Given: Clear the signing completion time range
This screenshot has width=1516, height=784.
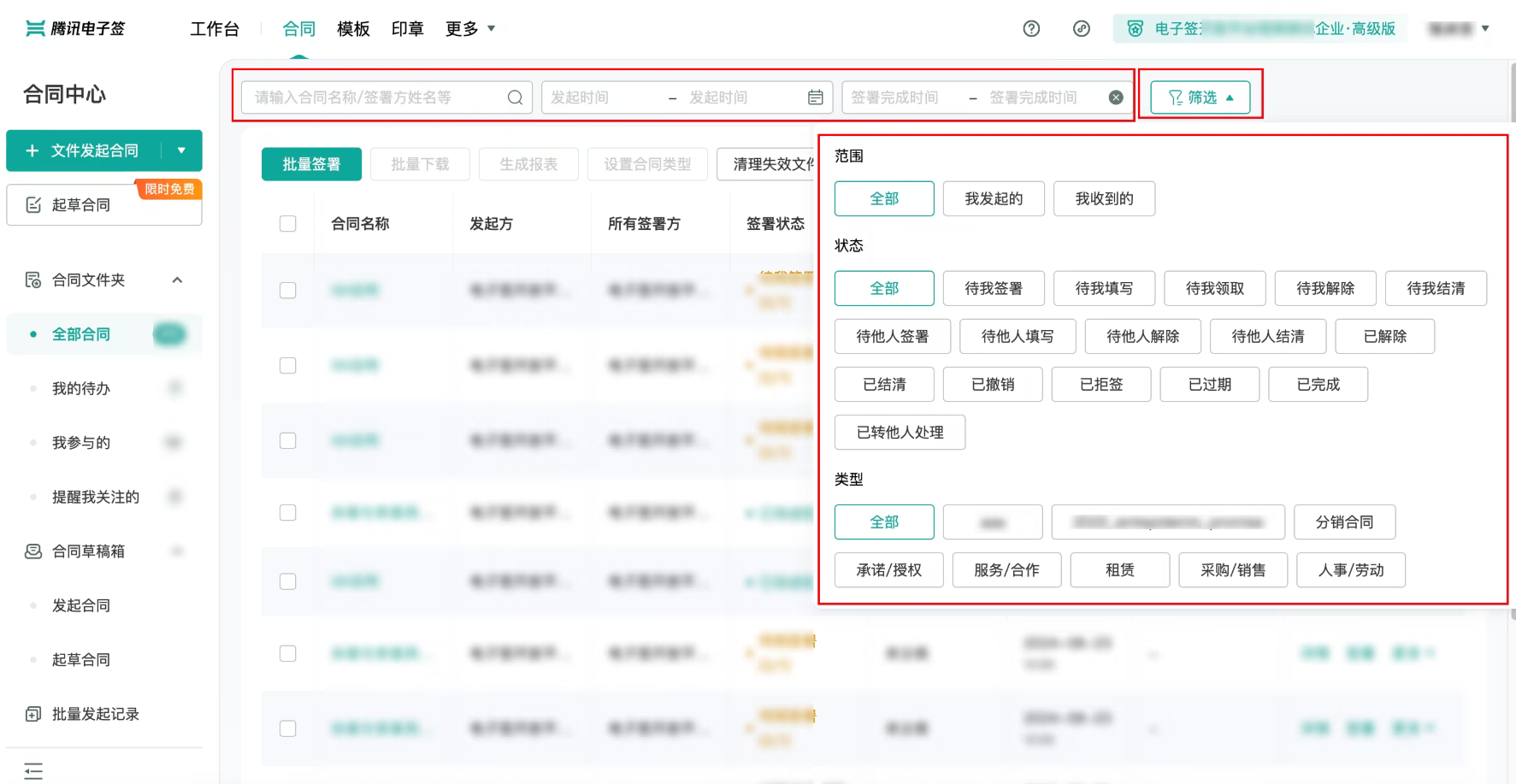Looking at the screenshot, I should click(1116, 97).
